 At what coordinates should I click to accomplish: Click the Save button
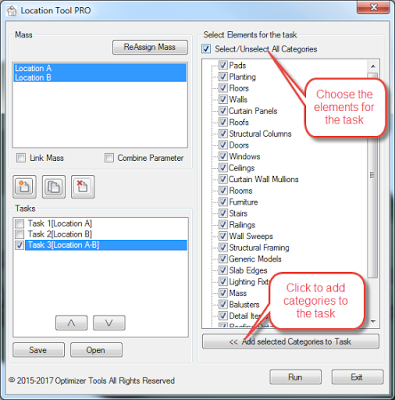[x=39, y=350]
